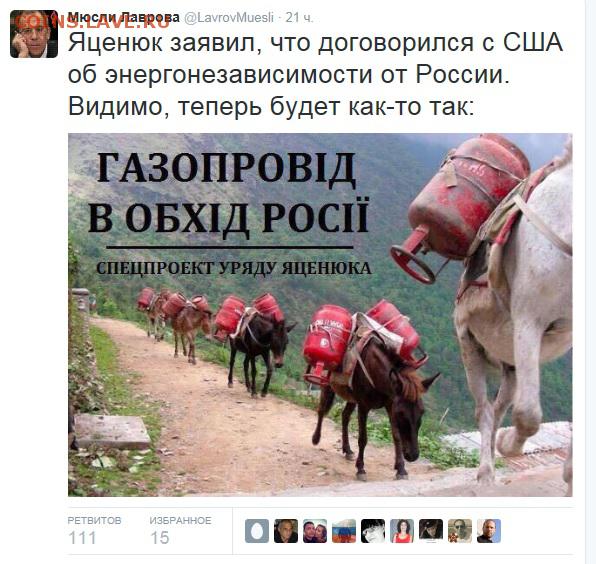Click the ГАЗОПРОВІД В ОБХІД РОСІЇ caption
The height and width of the screenshot is (564, 596).
point(229,193)
